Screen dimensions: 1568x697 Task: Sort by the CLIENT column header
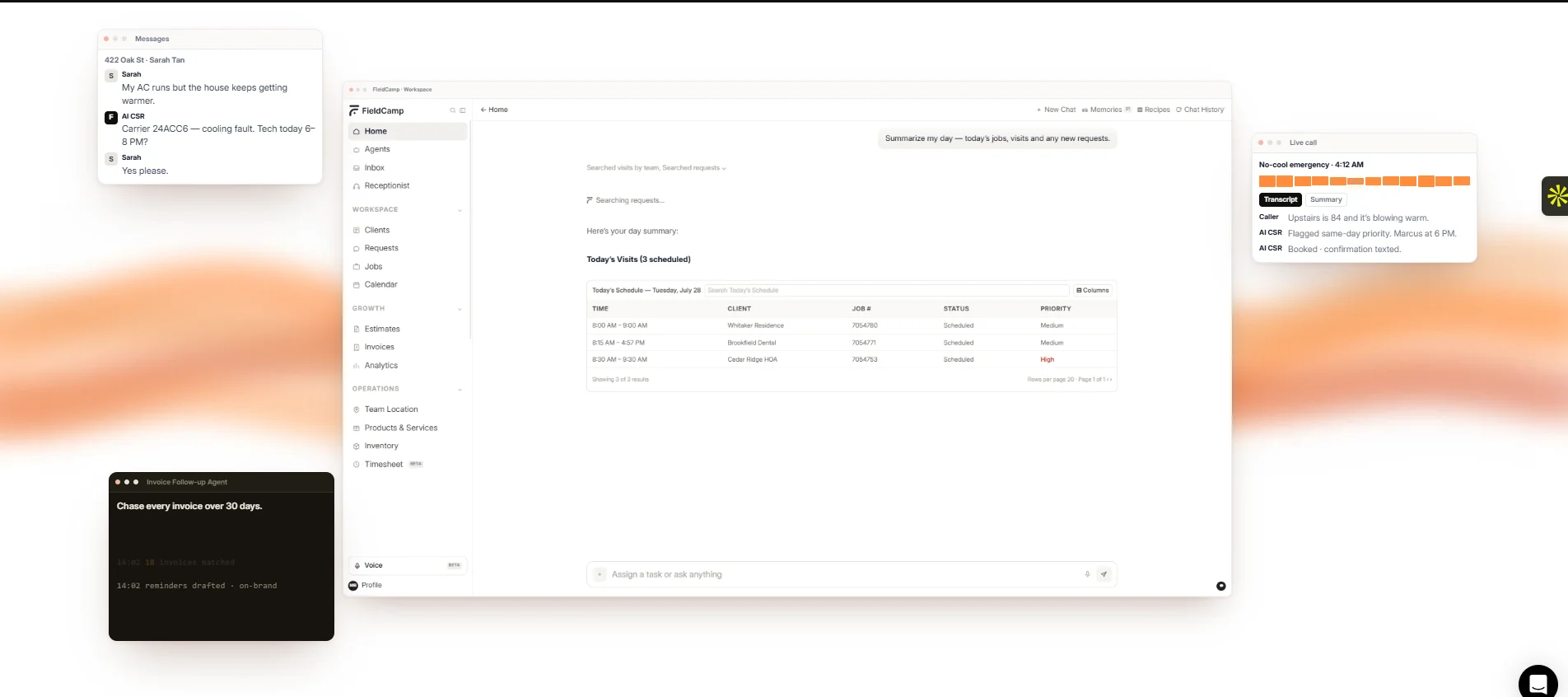[740, 309]
